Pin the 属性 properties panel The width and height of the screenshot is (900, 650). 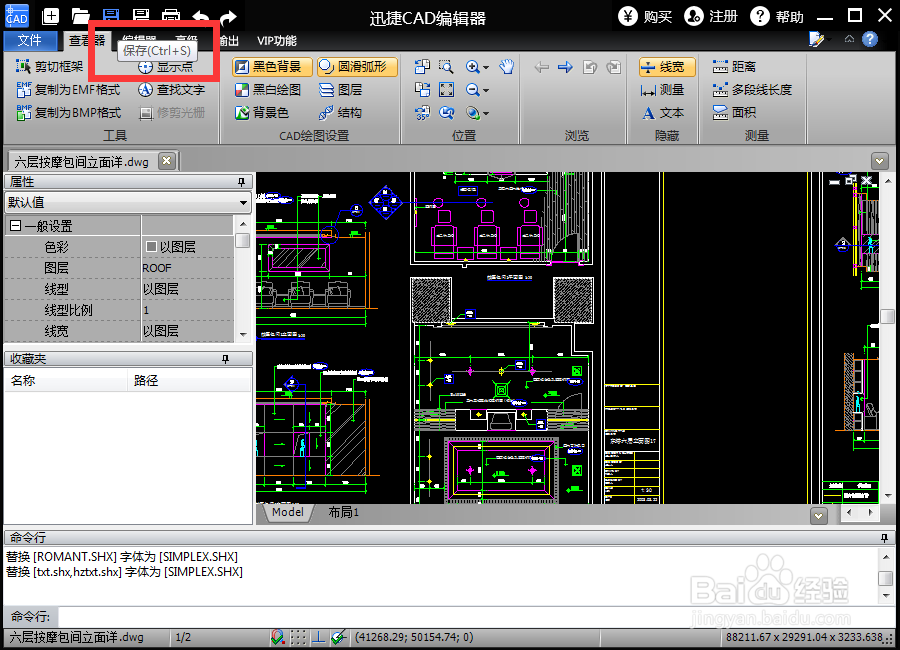tap(242, 182)
